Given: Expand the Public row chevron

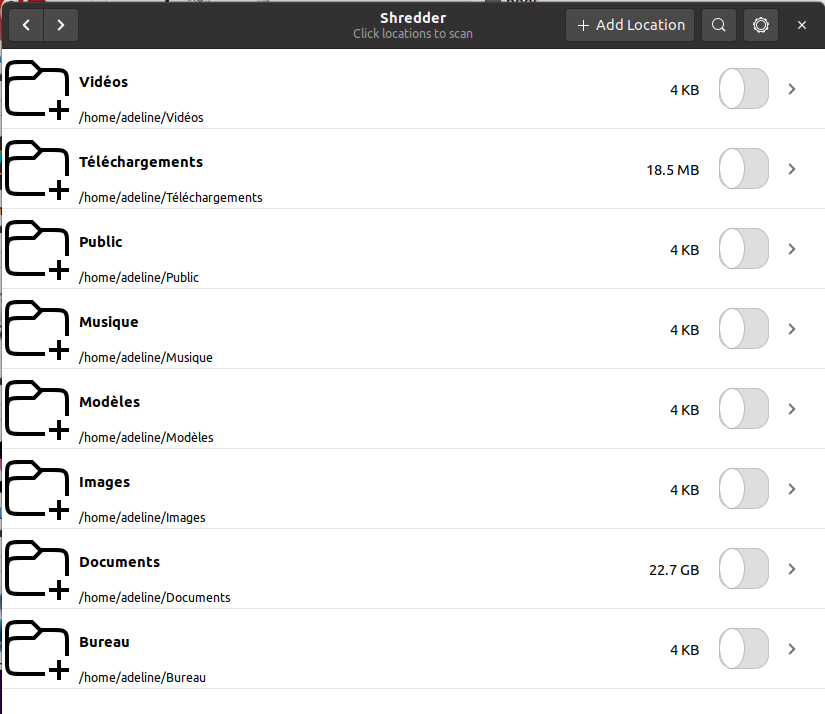Looking at the screenshot, I should (792, 249).
